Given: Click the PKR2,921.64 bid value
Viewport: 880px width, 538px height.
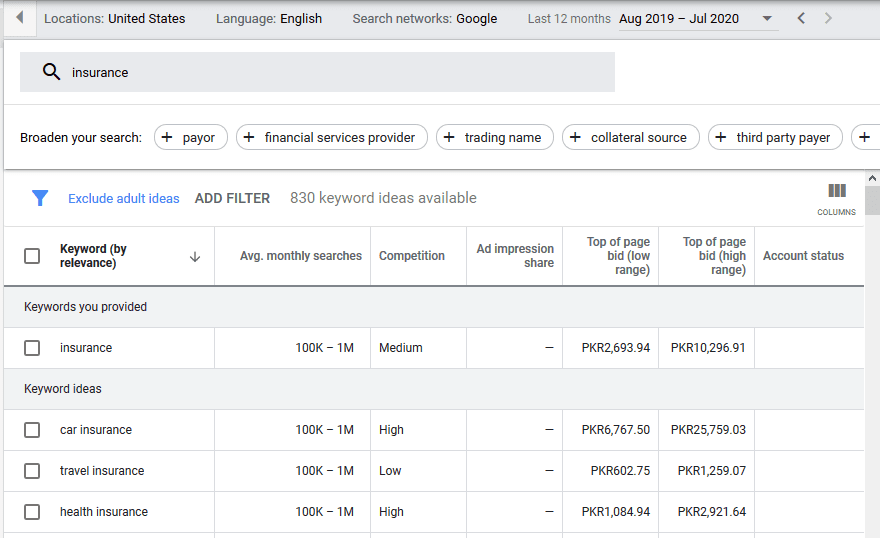Looking at the screenshot, I should [712, 512].
